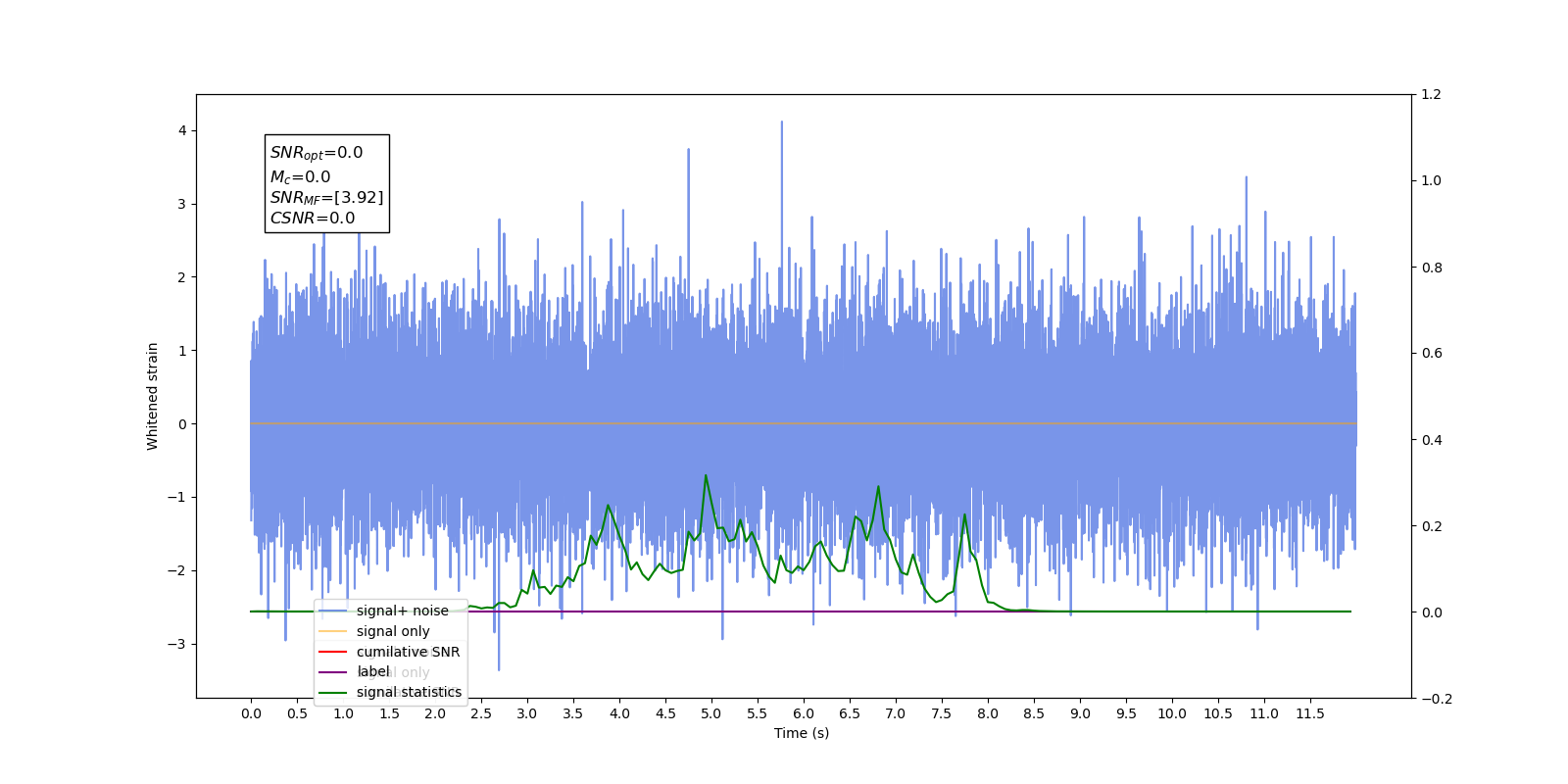Screen dimensions: 1568x784
Task: Click the SNR_MF=[3.92] annotation line
Action: point(327,198)
